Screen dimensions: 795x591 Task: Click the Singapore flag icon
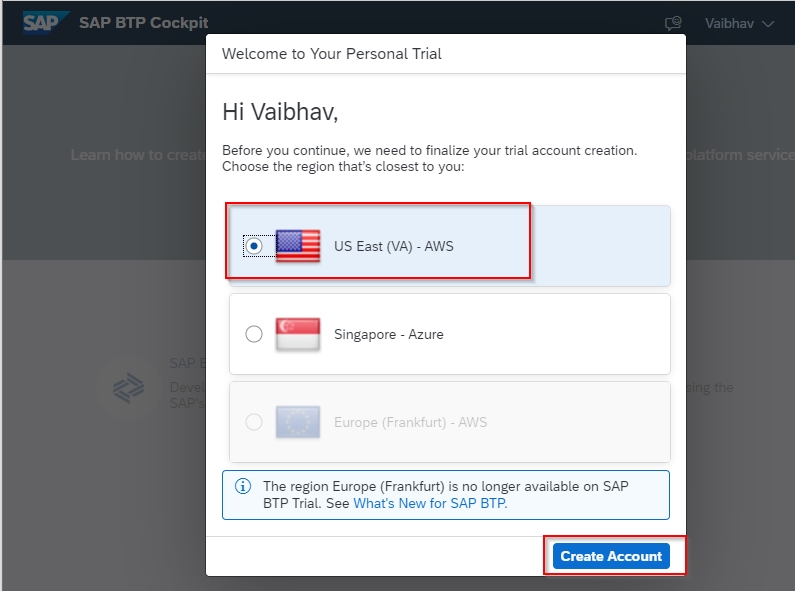pos(298,334)
